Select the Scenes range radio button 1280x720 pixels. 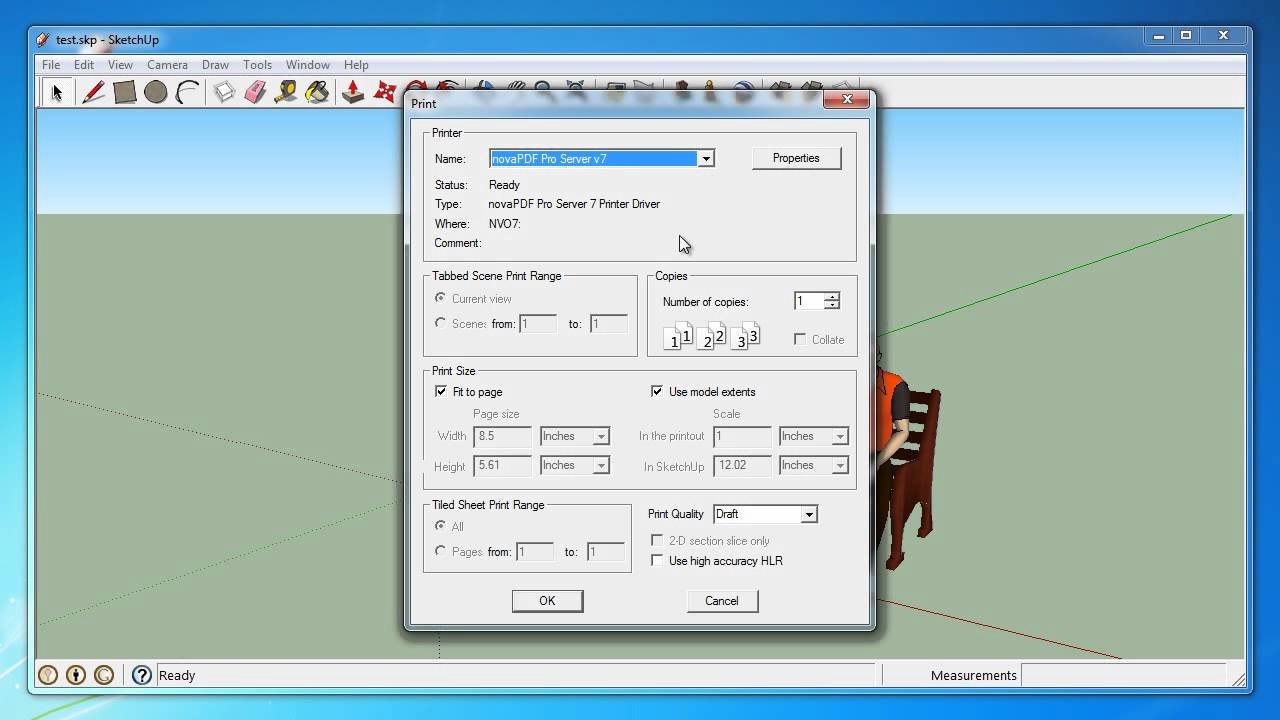point(441,323)
